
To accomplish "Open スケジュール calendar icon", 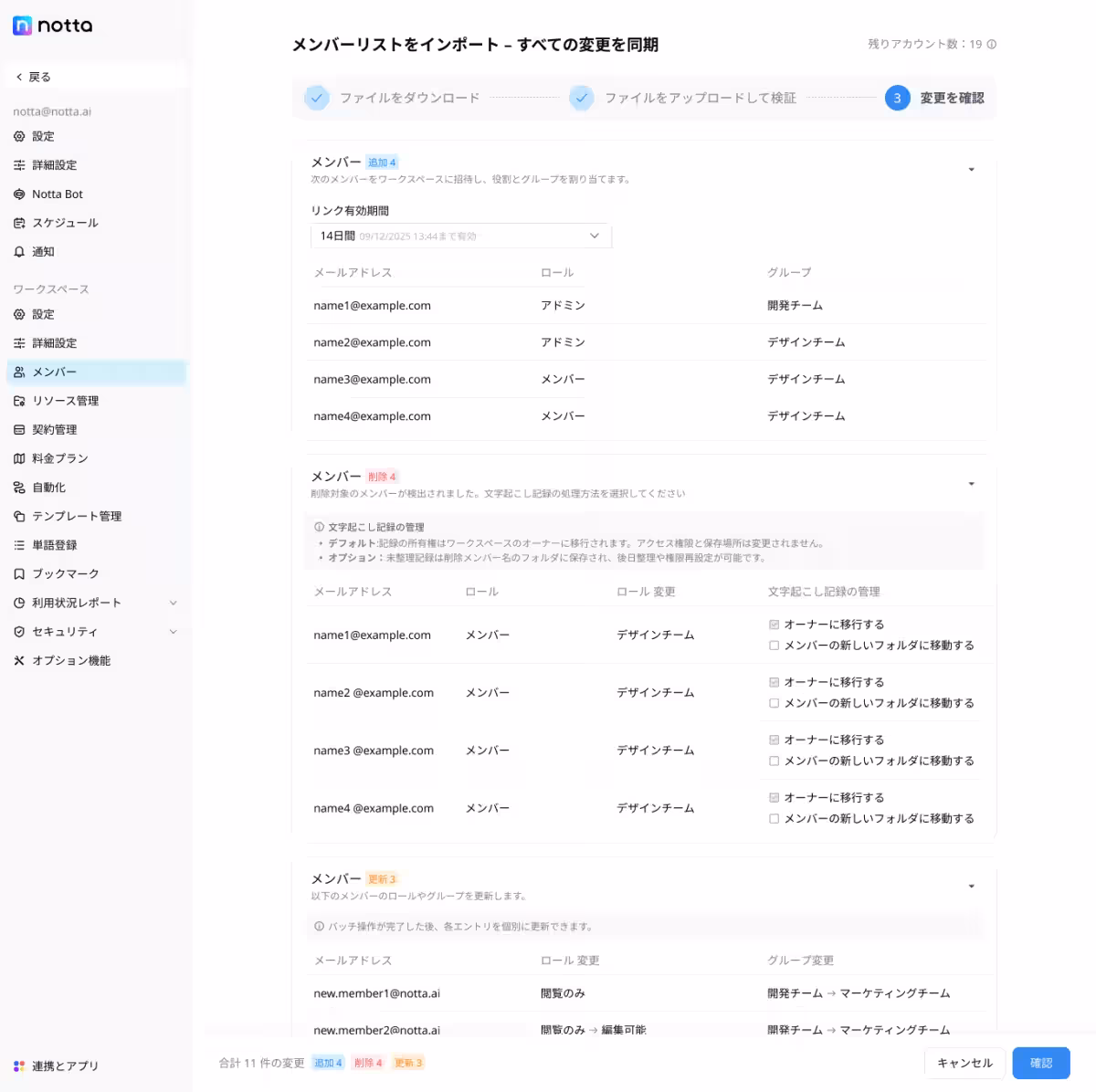I will pos(19,223).
